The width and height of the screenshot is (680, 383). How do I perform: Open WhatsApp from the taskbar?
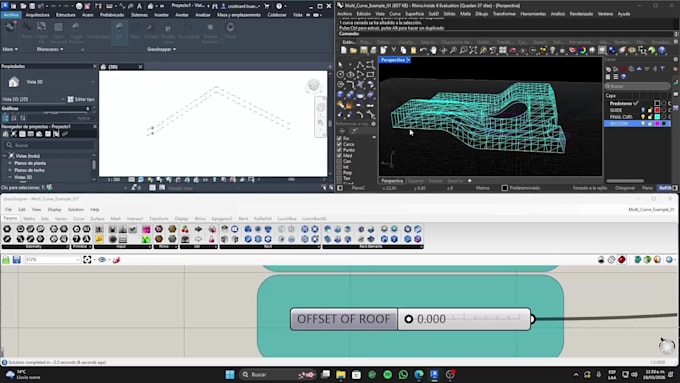pyautogui.click(x=403, y=374)
